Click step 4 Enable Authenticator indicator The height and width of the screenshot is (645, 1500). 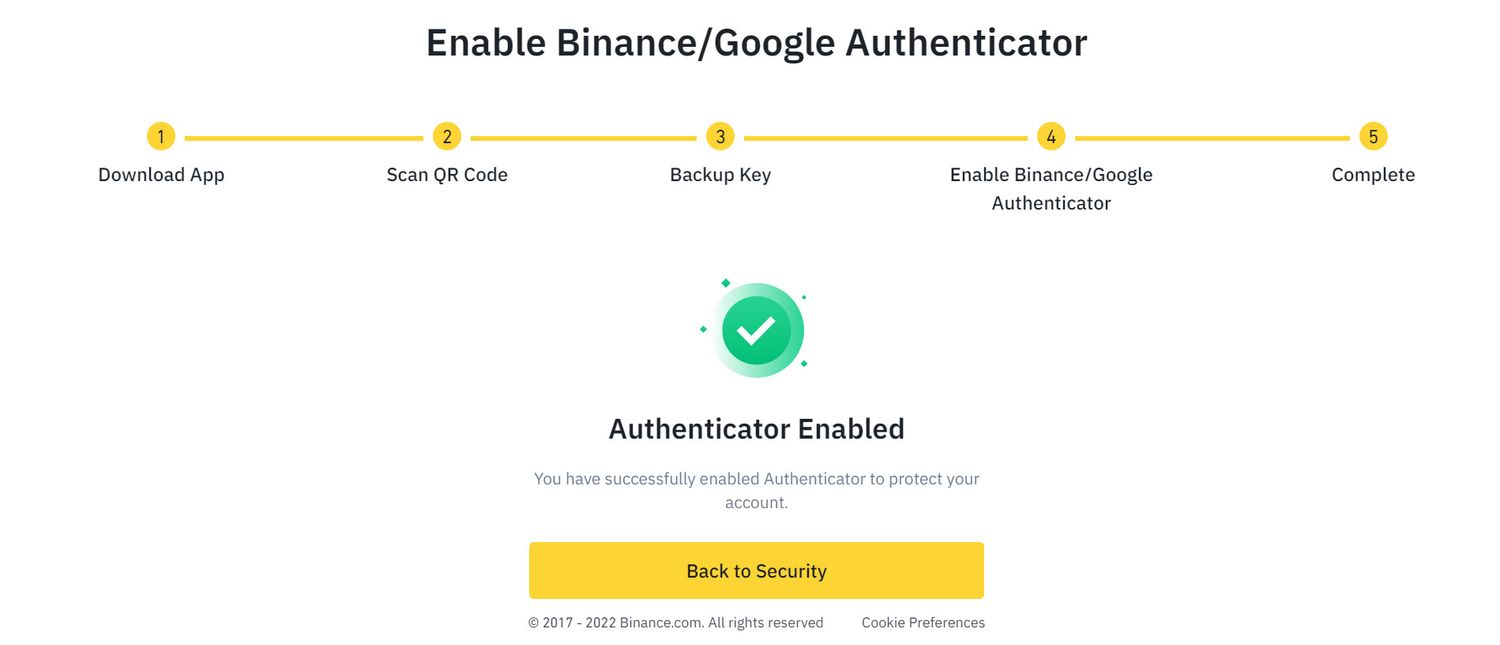[1051, 136]
